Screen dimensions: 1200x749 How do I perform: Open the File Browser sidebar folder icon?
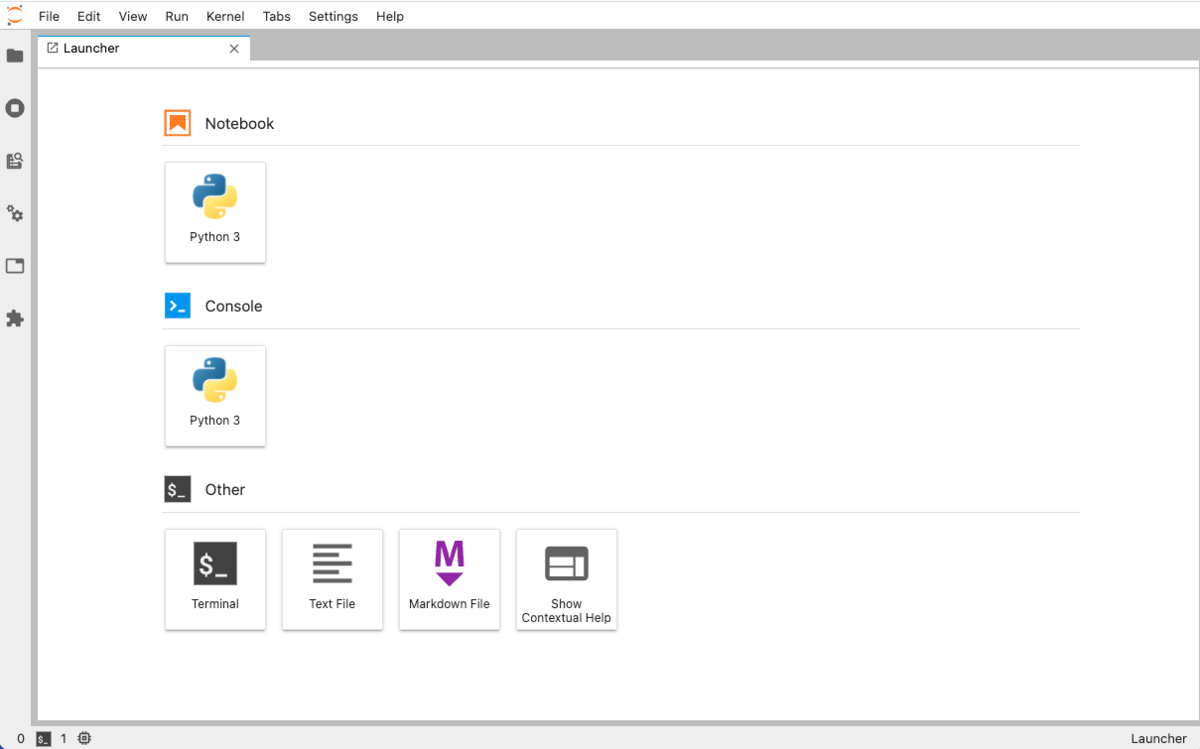(x=15, y=56)
